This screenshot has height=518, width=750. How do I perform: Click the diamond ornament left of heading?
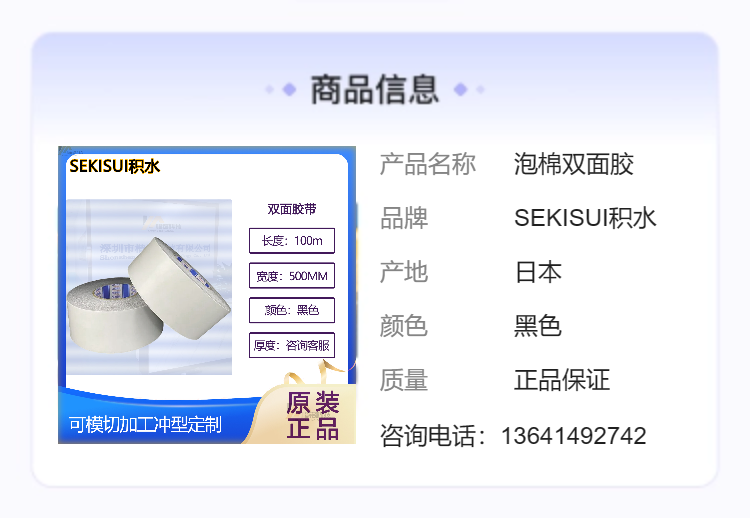pyautogui.click(x=289, y=89)
